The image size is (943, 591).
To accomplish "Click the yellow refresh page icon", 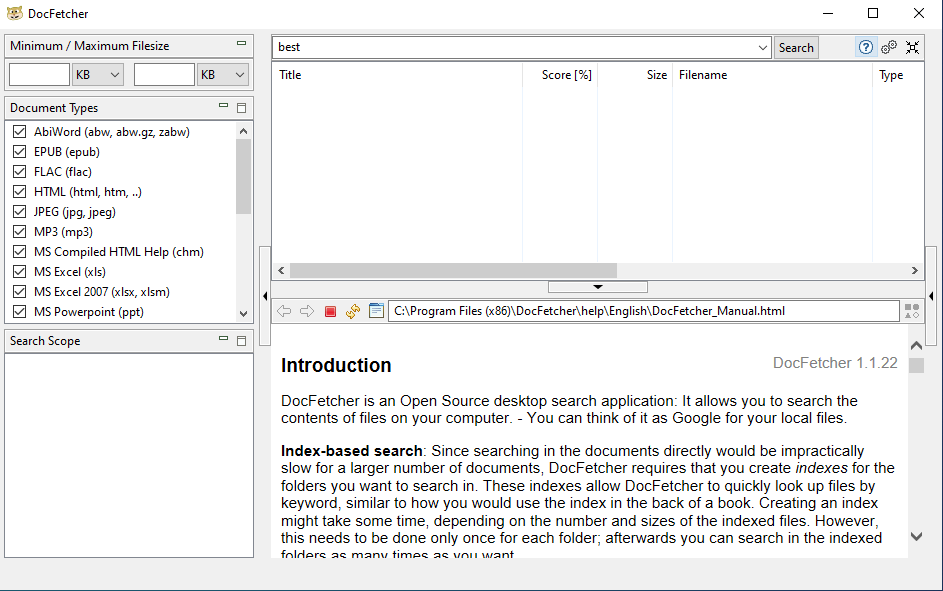I will 353,311.
